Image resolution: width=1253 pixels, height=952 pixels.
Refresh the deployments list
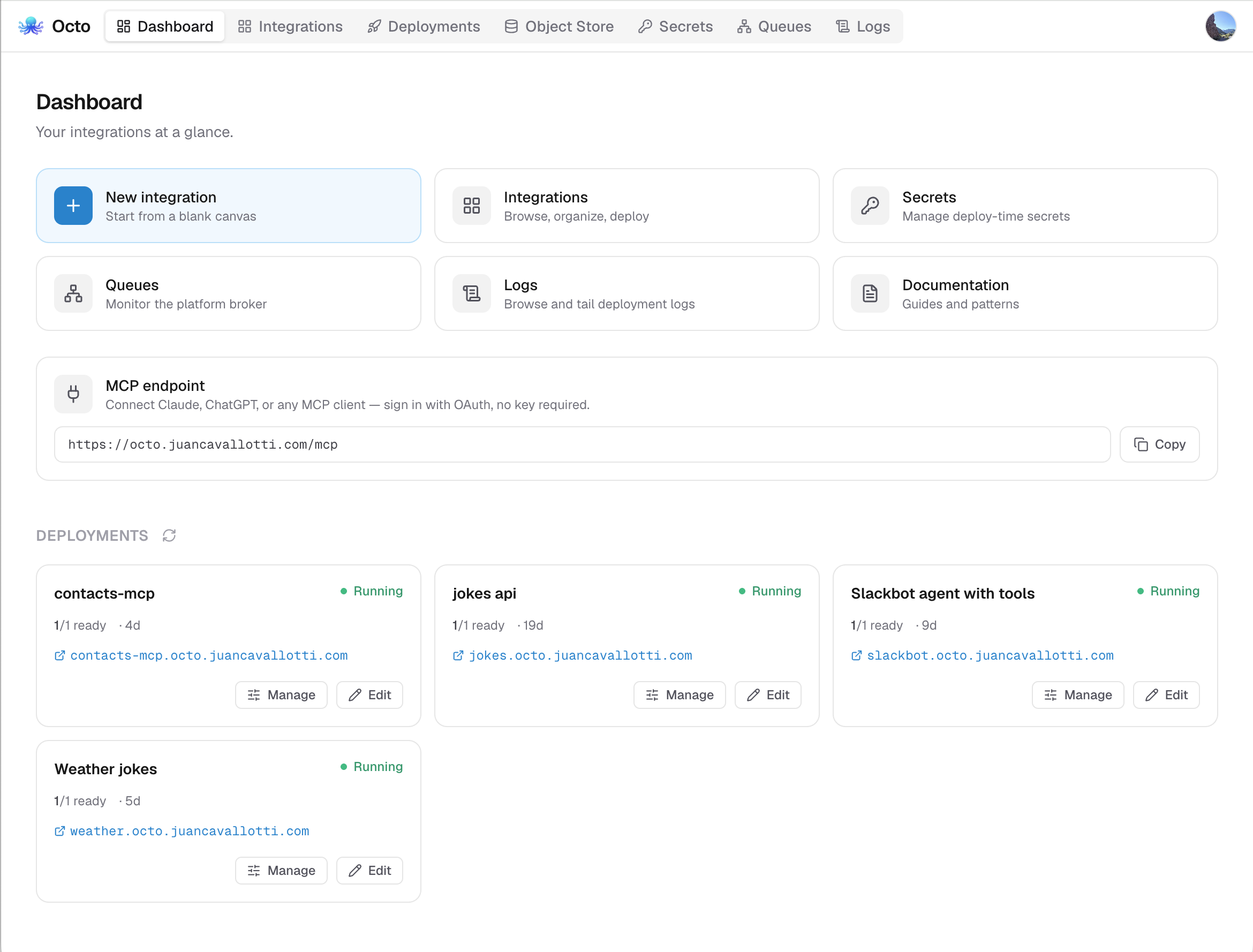click(169, 535)
